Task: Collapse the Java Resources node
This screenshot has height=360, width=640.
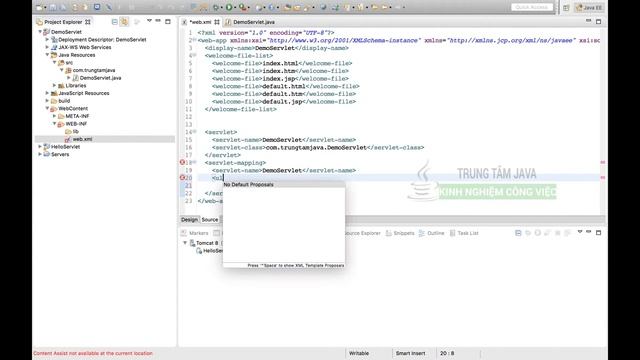Action: [47, 55]
